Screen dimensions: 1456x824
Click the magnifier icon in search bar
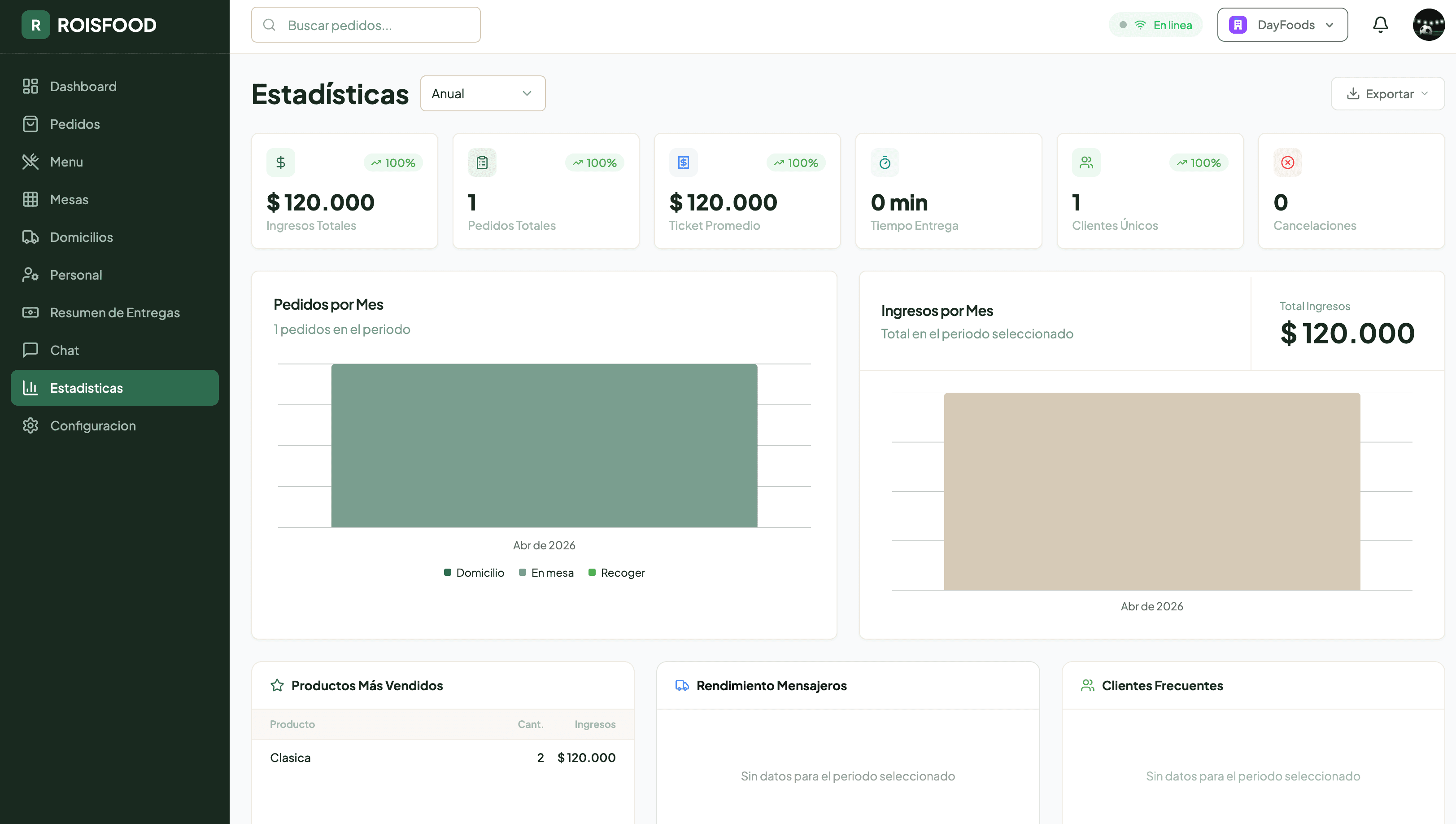[269, 25]
